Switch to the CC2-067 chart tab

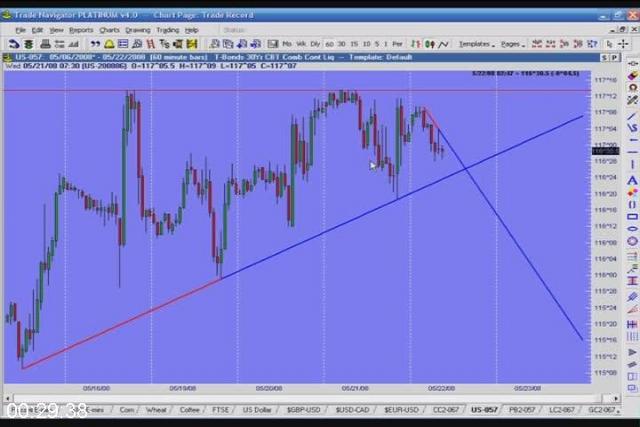446,410
